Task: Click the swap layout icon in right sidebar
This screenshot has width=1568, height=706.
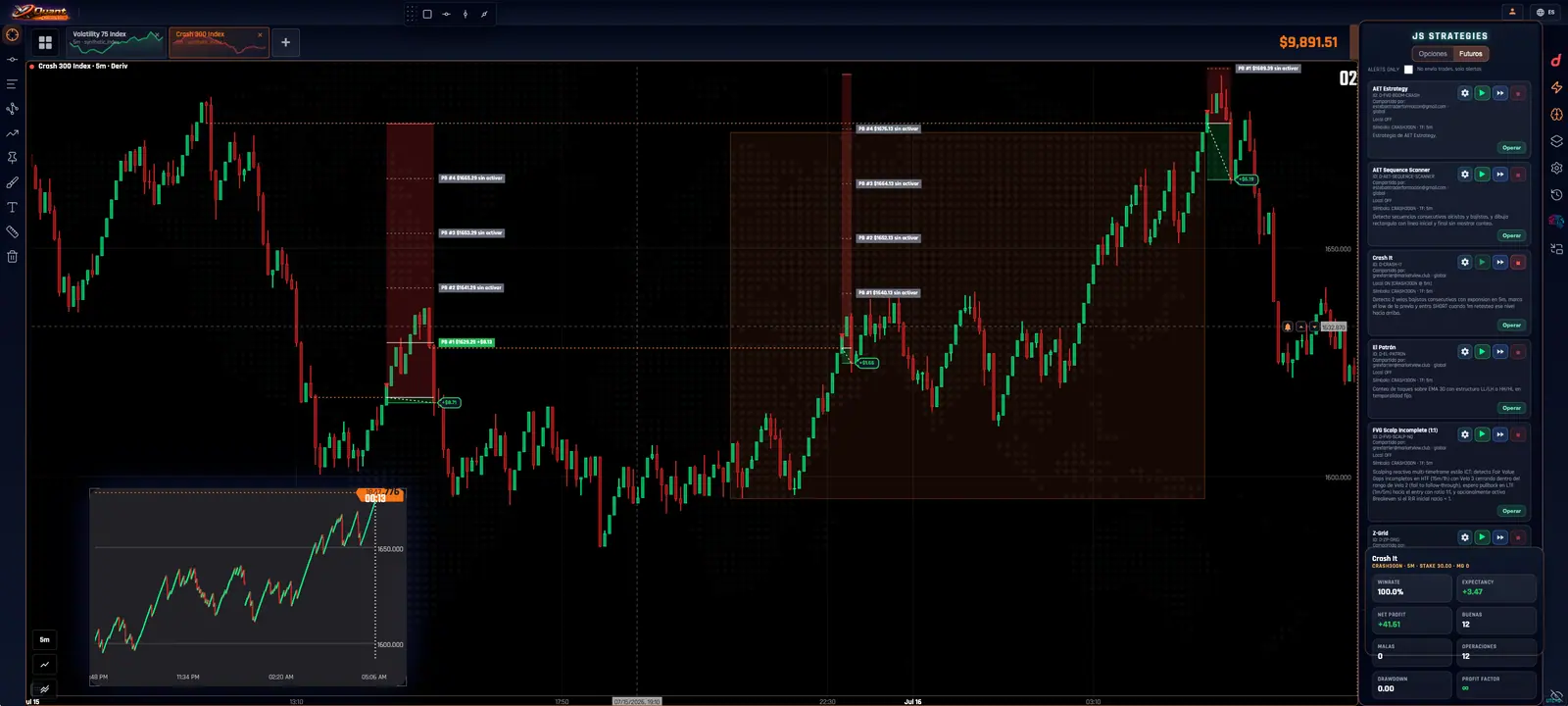Action: [1556, 249]
